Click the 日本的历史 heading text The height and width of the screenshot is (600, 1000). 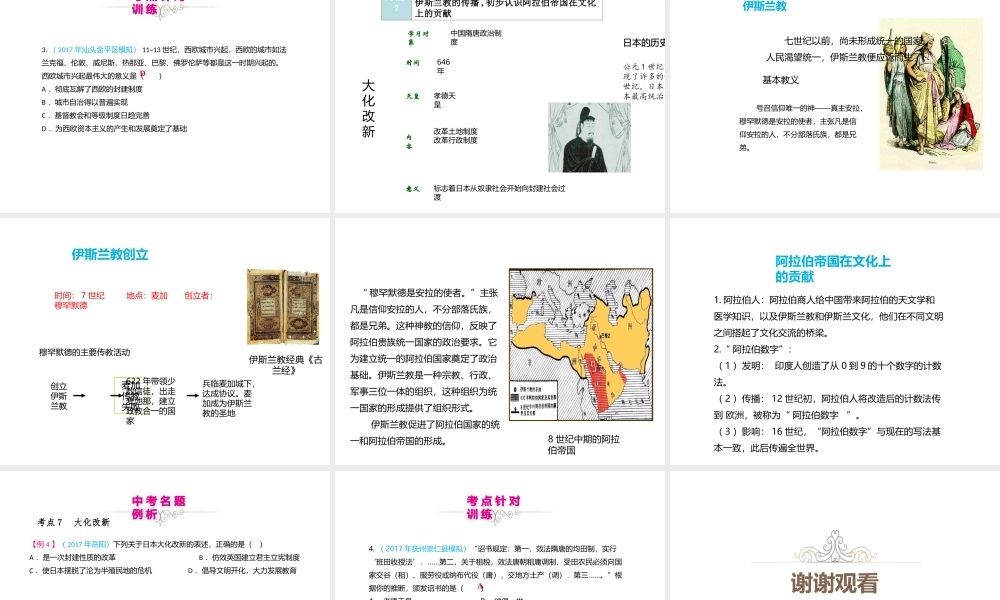pos(644,43)
